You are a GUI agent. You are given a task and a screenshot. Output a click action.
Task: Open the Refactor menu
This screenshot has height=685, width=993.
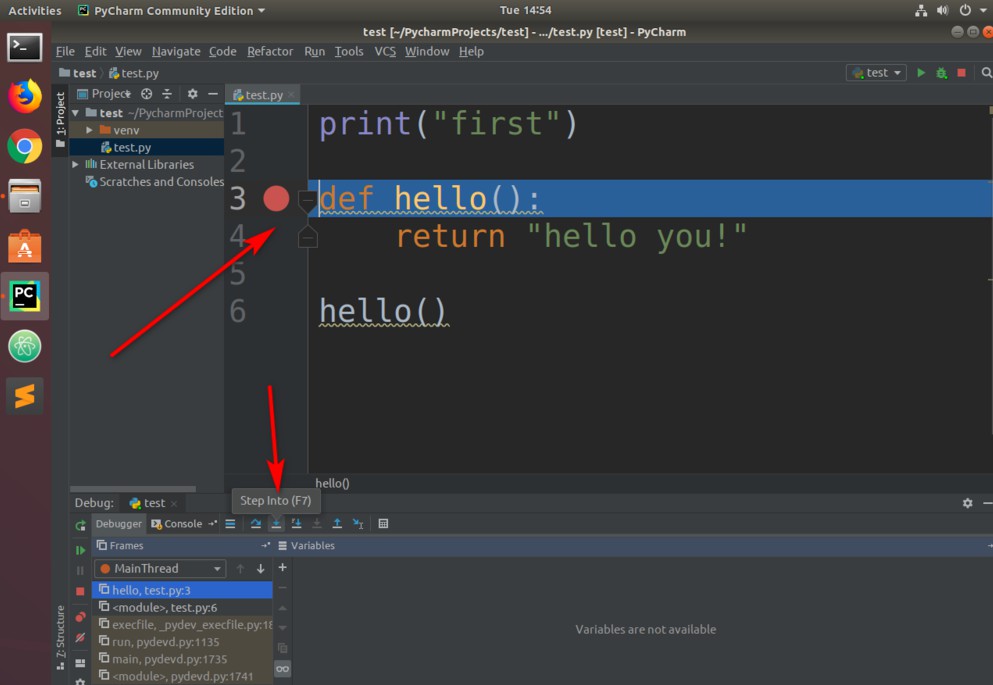pos(270,51)
